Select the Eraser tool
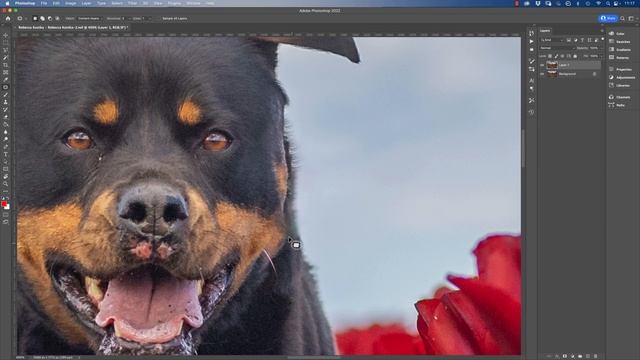 click(x=5, y=117)
